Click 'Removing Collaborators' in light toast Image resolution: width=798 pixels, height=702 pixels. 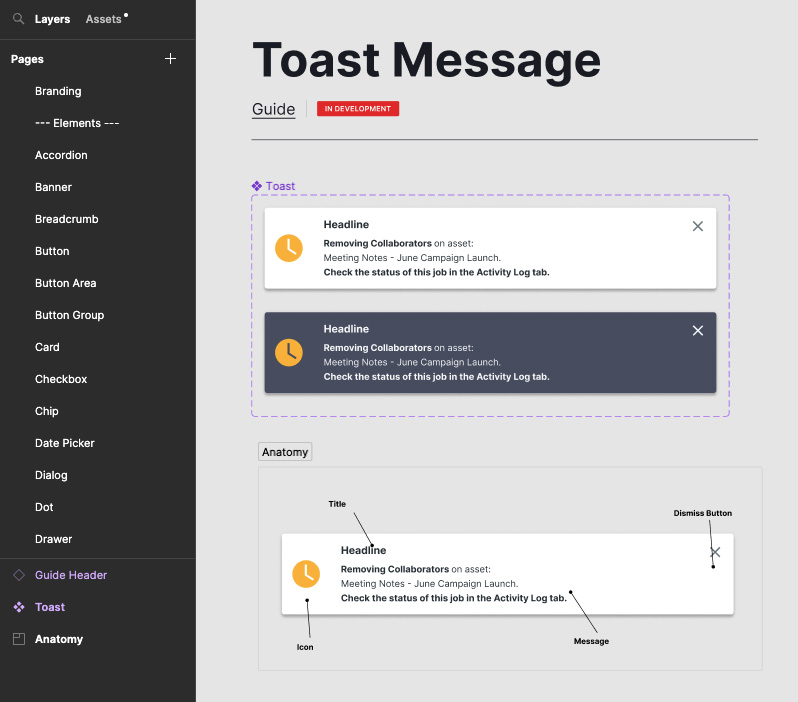(x=378, y=243)
